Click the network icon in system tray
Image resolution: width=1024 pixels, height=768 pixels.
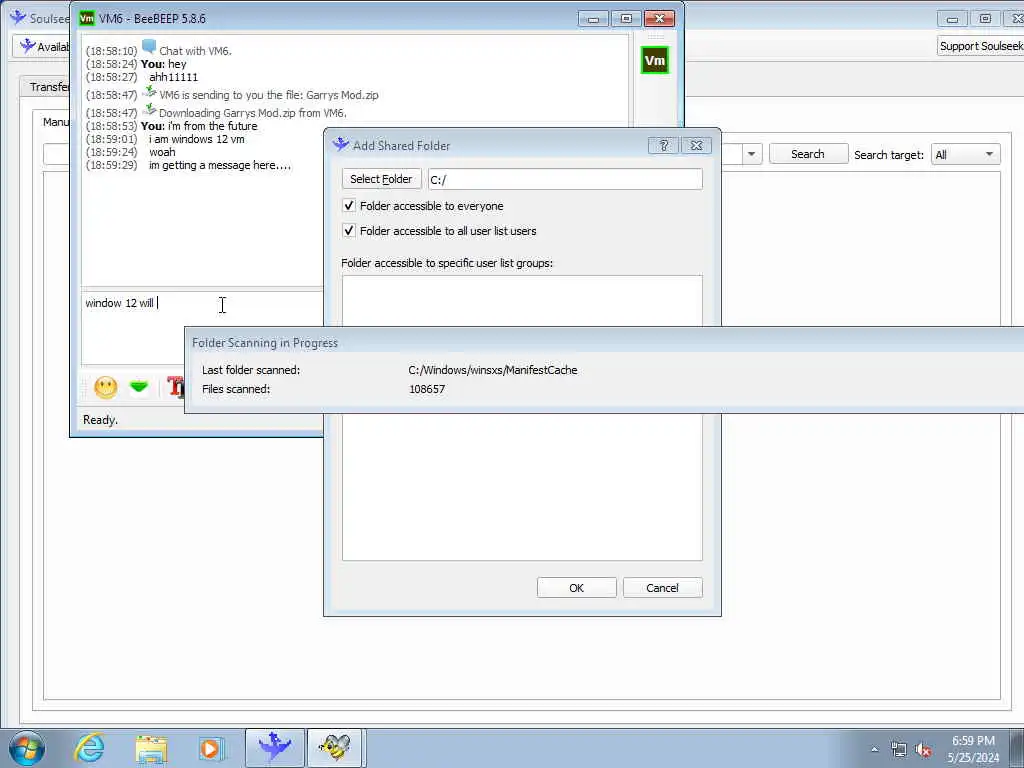899,749
